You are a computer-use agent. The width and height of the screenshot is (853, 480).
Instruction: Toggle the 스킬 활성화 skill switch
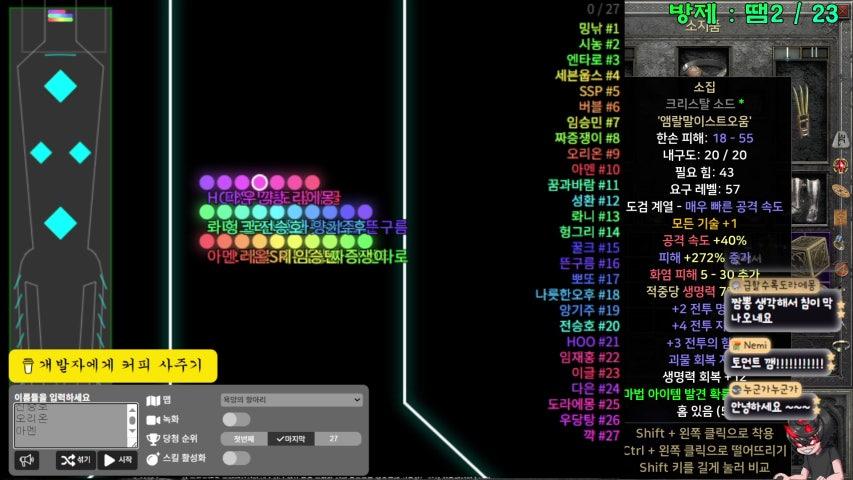tap(236, 458)
